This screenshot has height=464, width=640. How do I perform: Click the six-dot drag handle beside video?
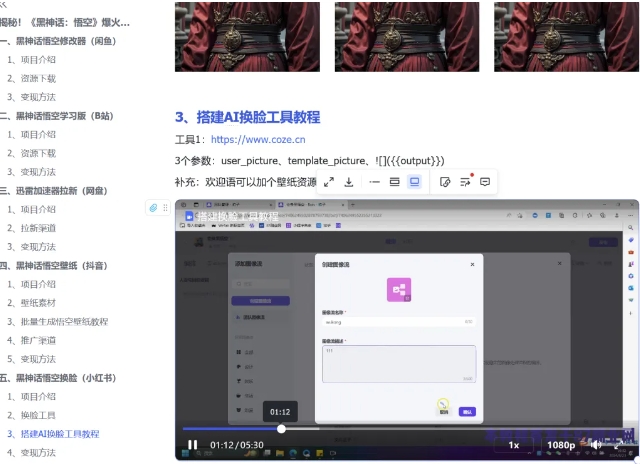click(165, 208)
